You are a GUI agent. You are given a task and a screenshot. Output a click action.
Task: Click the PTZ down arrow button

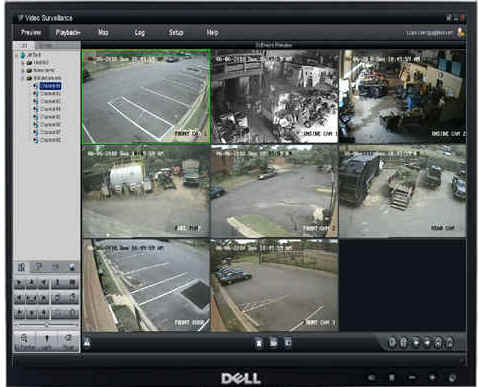pos(31,313)
